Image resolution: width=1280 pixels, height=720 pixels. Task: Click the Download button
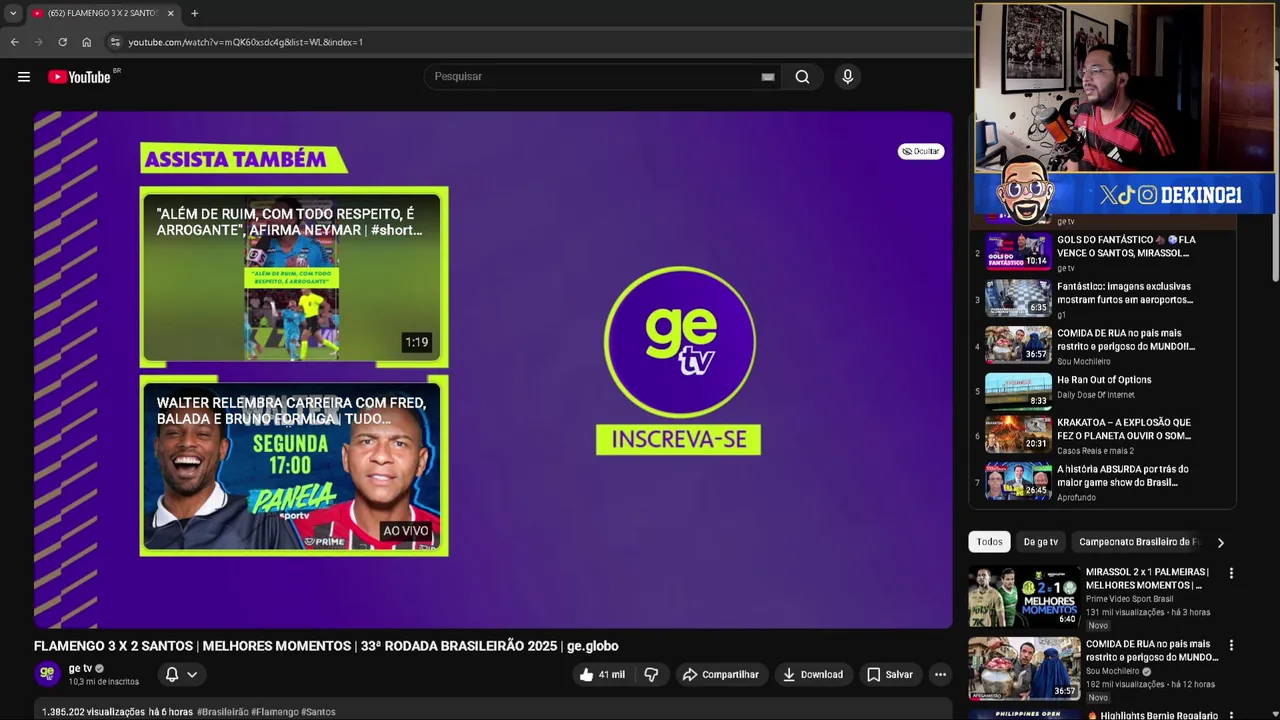coord(812,674)
